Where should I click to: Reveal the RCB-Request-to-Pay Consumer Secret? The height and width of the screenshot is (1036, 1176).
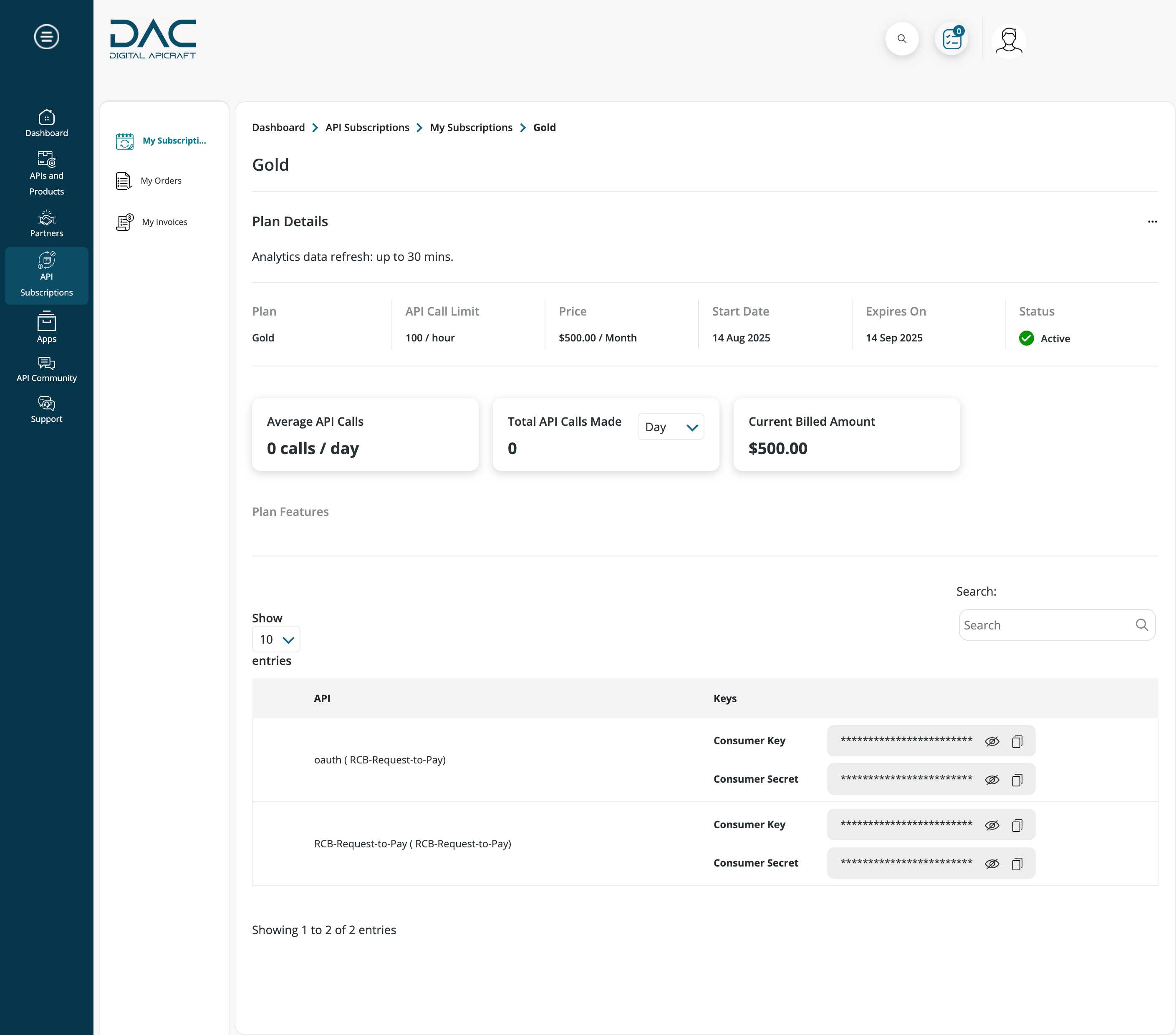click(x=992, y=864)
